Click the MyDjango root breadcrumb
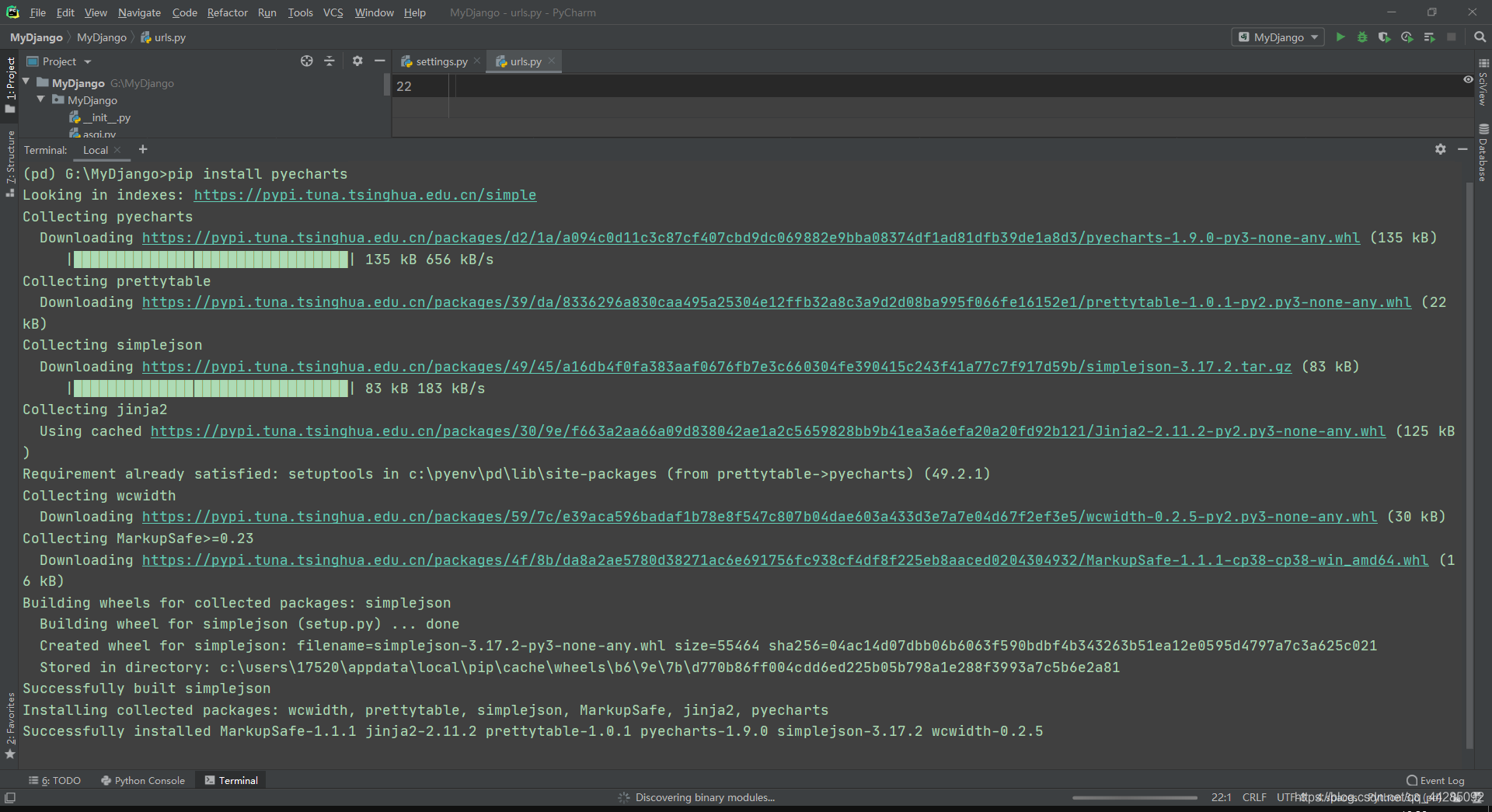1492x812 pixels. [36, 37]
